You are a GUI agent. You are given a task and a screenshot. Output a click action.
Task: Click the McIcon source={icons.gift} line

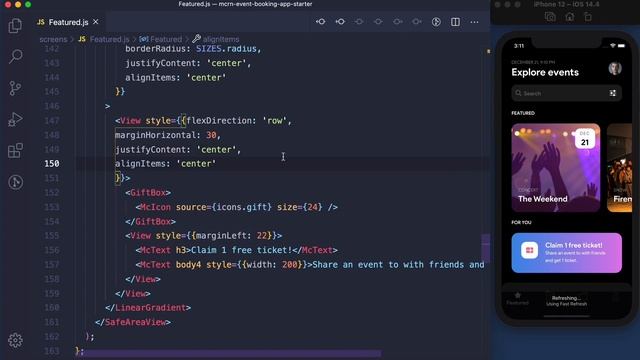[236, 207]
